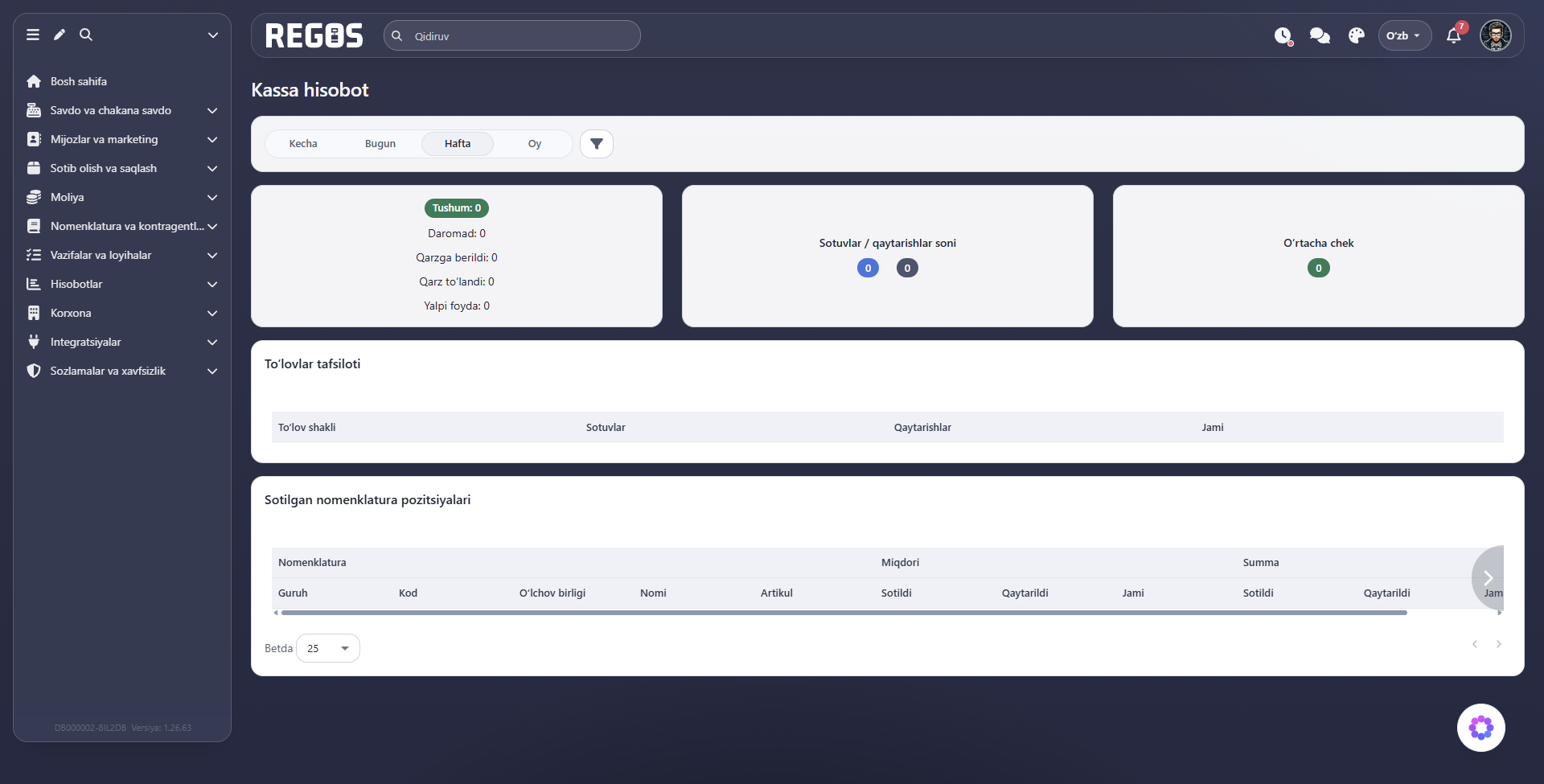
Task: Click the Qidiruv search field
Action: tap(512, 35)
